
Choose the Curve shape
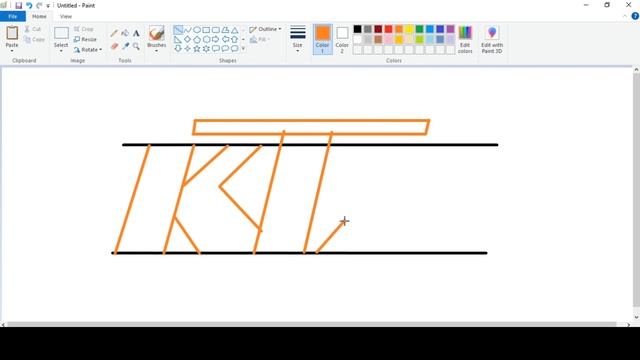coord(187,30)
